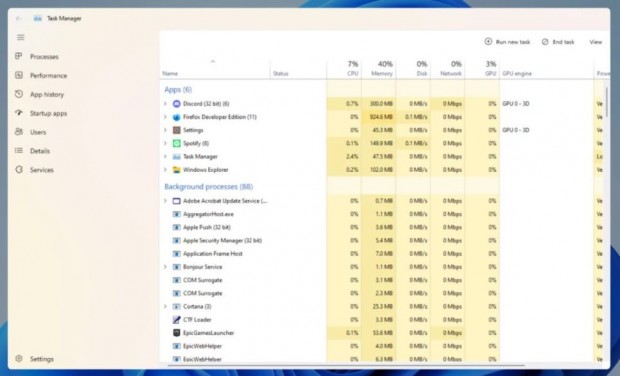Sort by the CPU column header
The height and width of the screenshot is (376, 620).
tap(344, 68)
